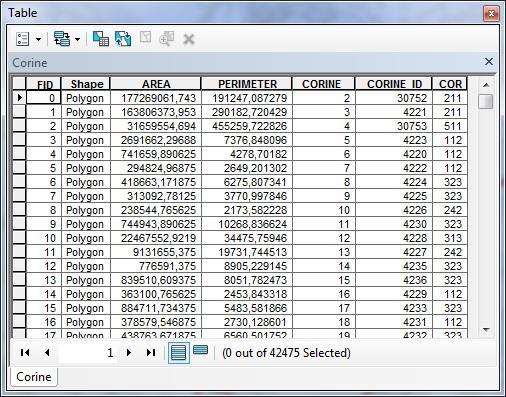
Task: Click PERIMETER cell 3770,997846
Action: 247,196
